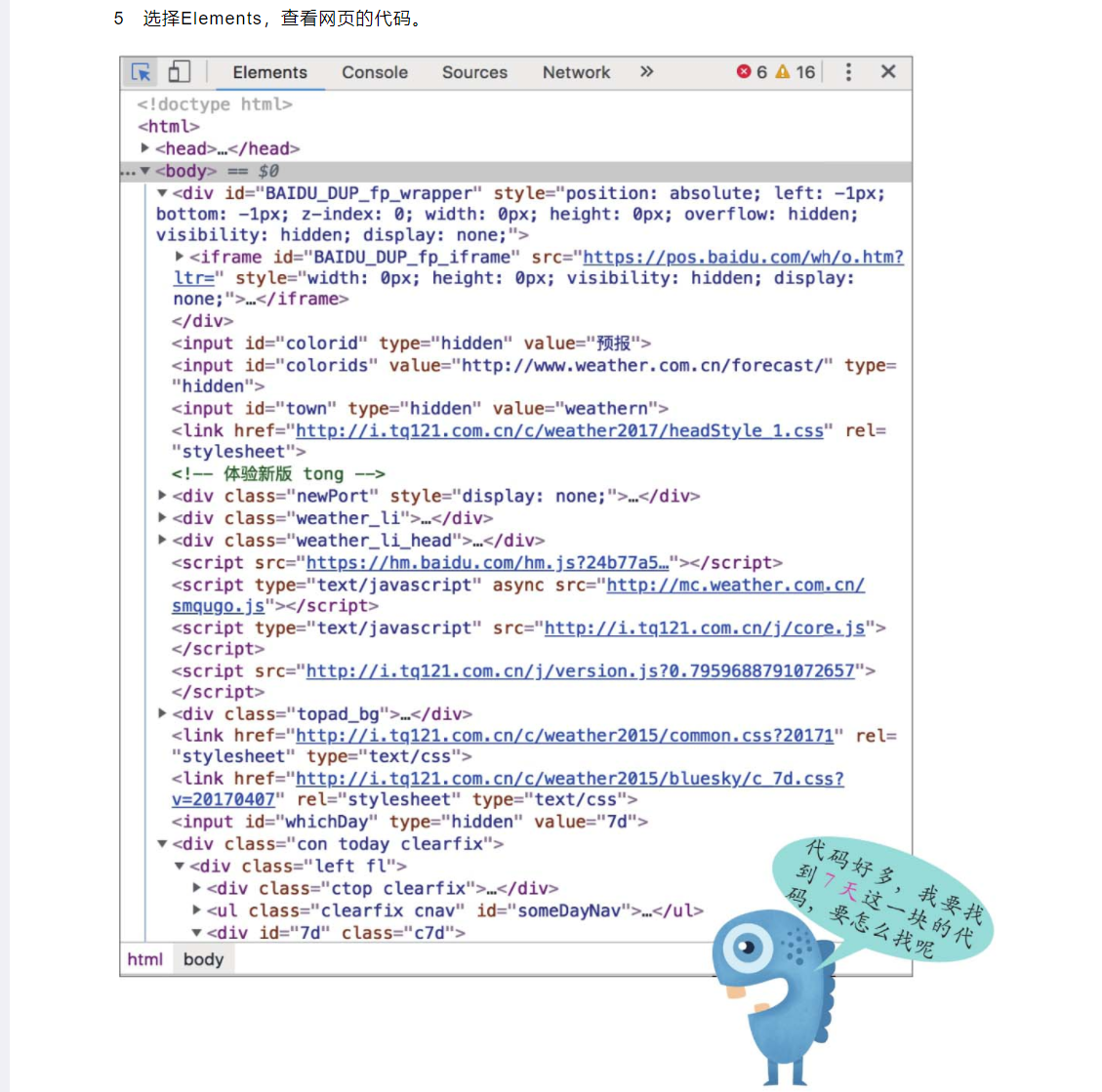Expand the topad_bg div node
Viewport: 1102px width, 1092px height.
(162, 713)
